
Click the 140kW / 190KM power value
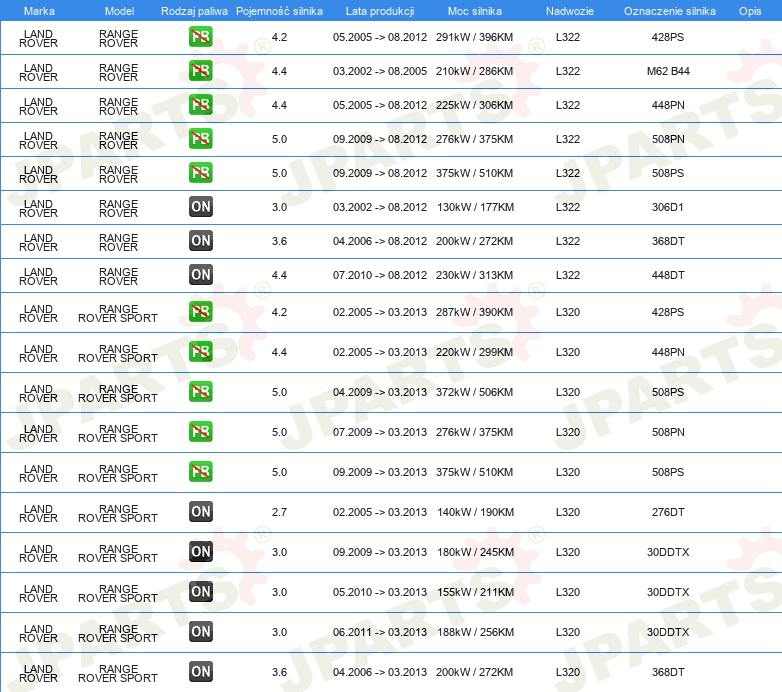pos(475,512)
